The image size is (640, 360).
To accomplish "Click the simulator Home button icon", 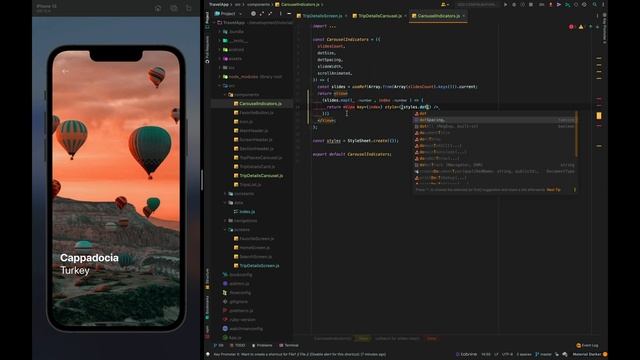I will (158, 8).
